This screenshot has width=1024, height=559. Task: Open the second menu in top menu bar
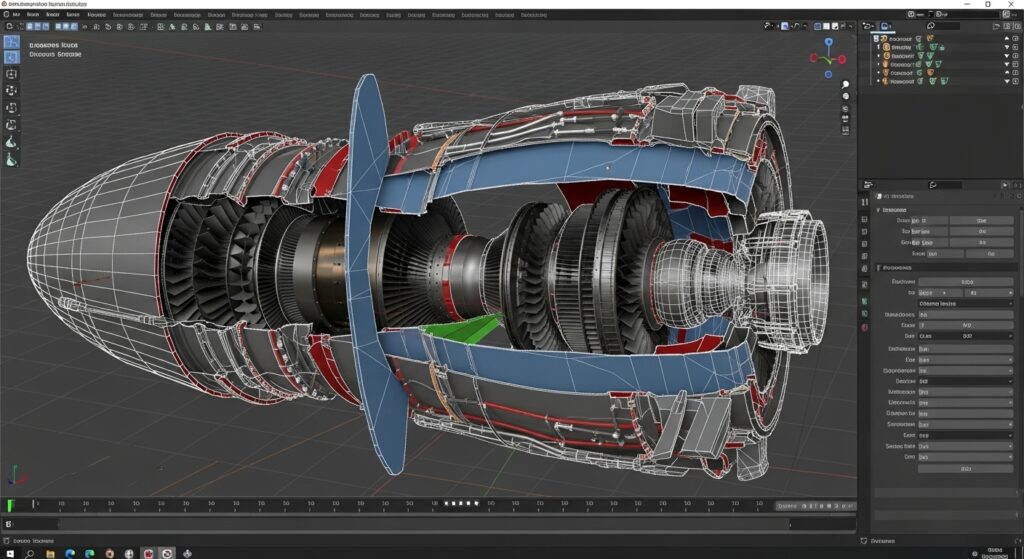coord(34,16)
